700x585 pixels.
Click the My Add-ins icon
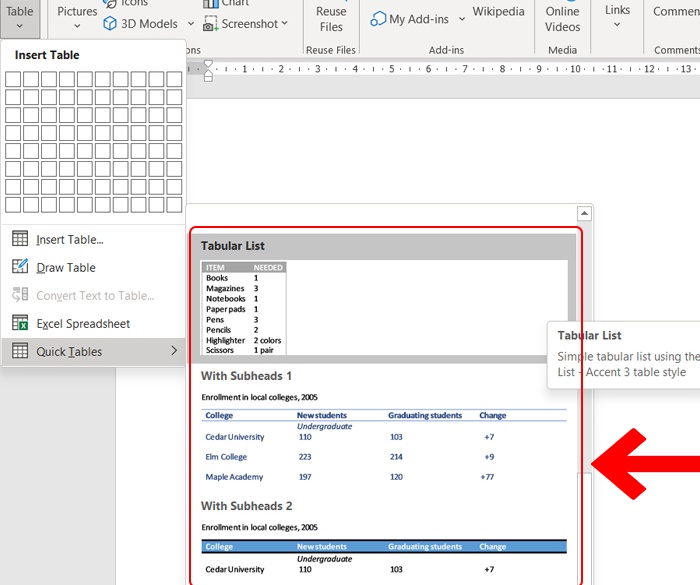(x=378, y=19)
